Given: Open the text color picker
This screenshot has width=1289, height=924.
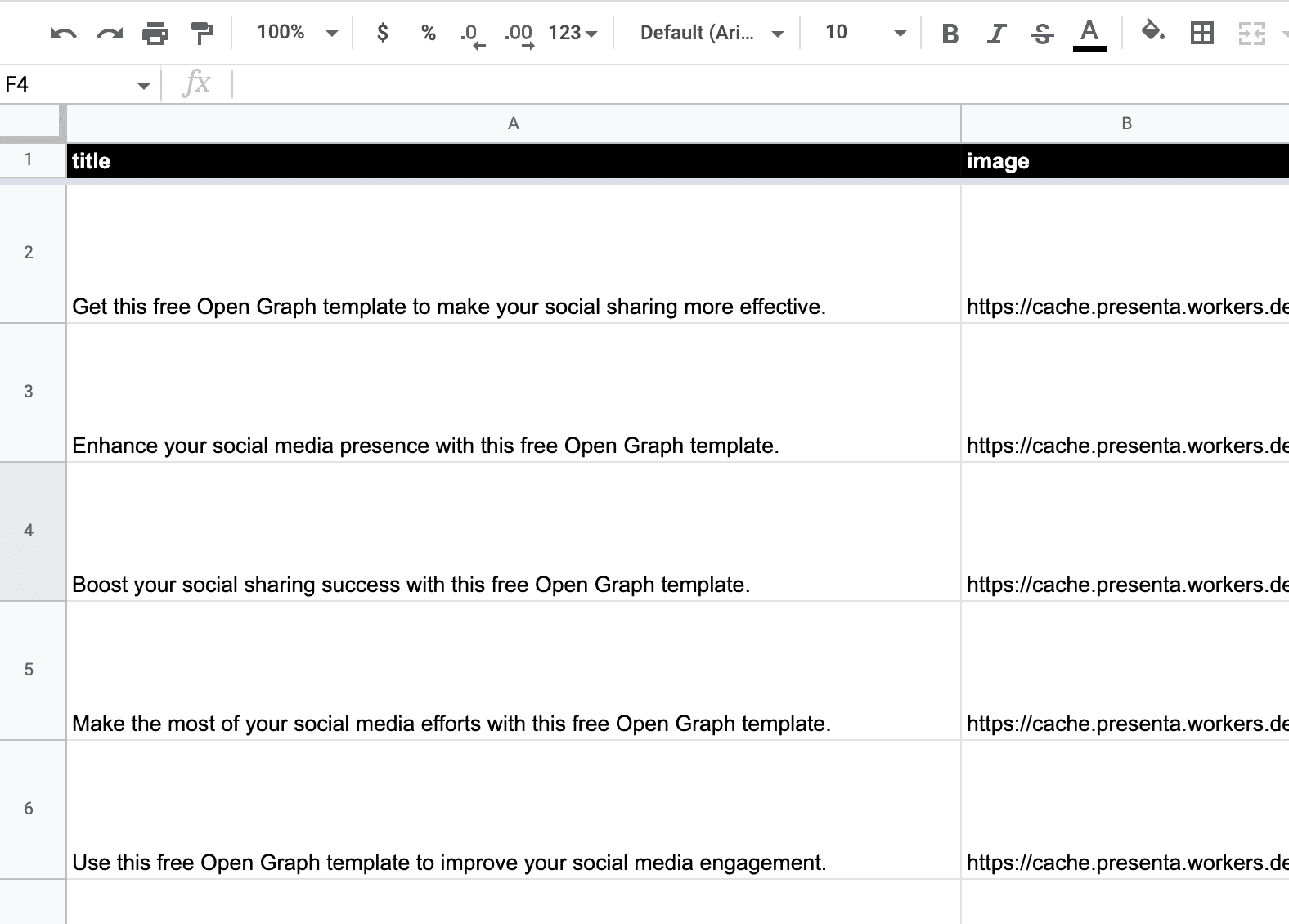Looking at the screenshot, I should pyautogui.click(x=1089, y=34).
